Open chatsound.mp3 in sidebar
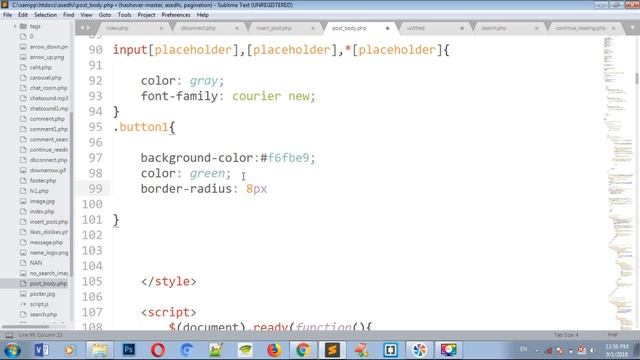The width and height of the screenshot is (640, 360). pyautogui.click(x=49, y=98)
